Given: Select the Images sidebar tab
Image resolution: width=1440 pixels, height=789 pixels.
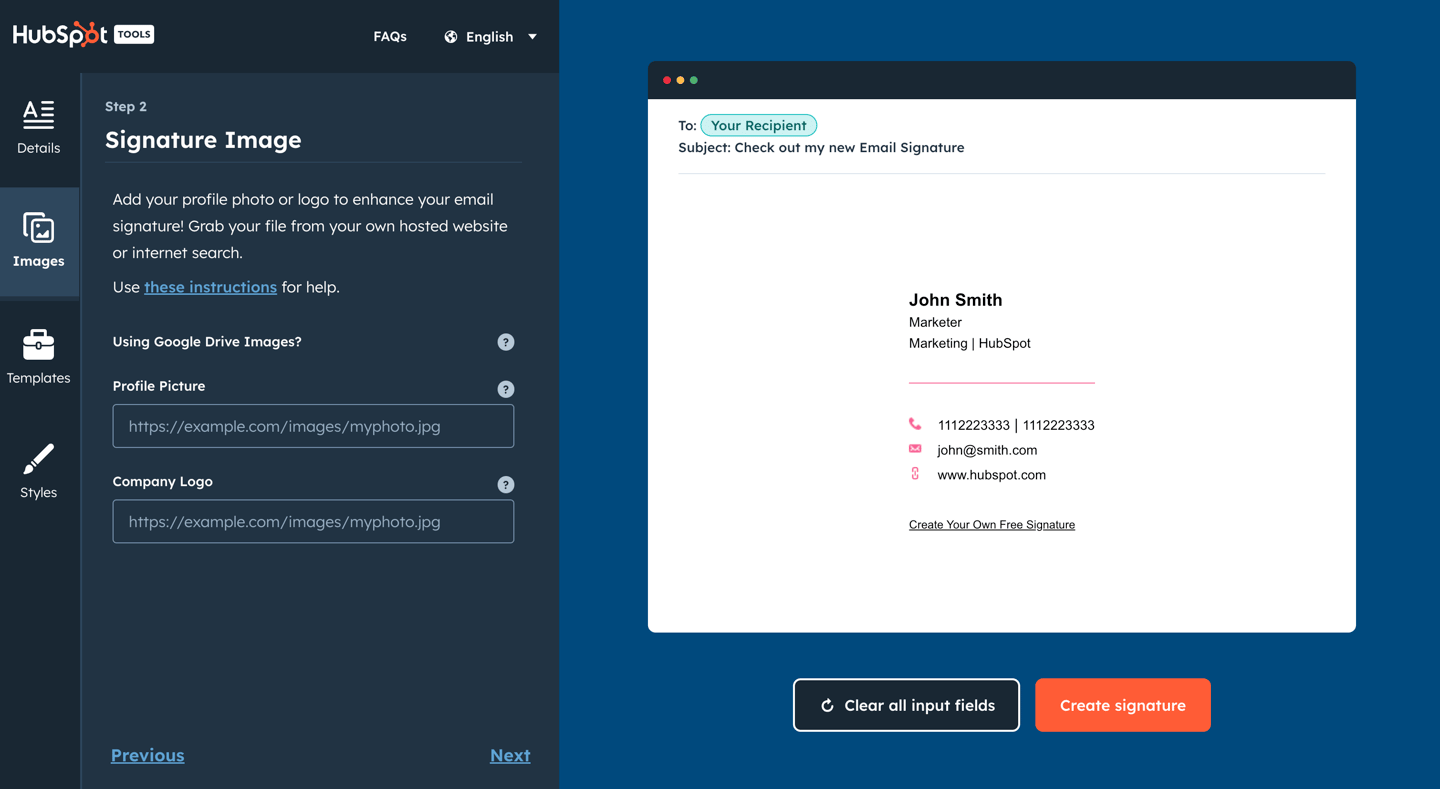Looking at the screenshot, I should tap(39, 241).
